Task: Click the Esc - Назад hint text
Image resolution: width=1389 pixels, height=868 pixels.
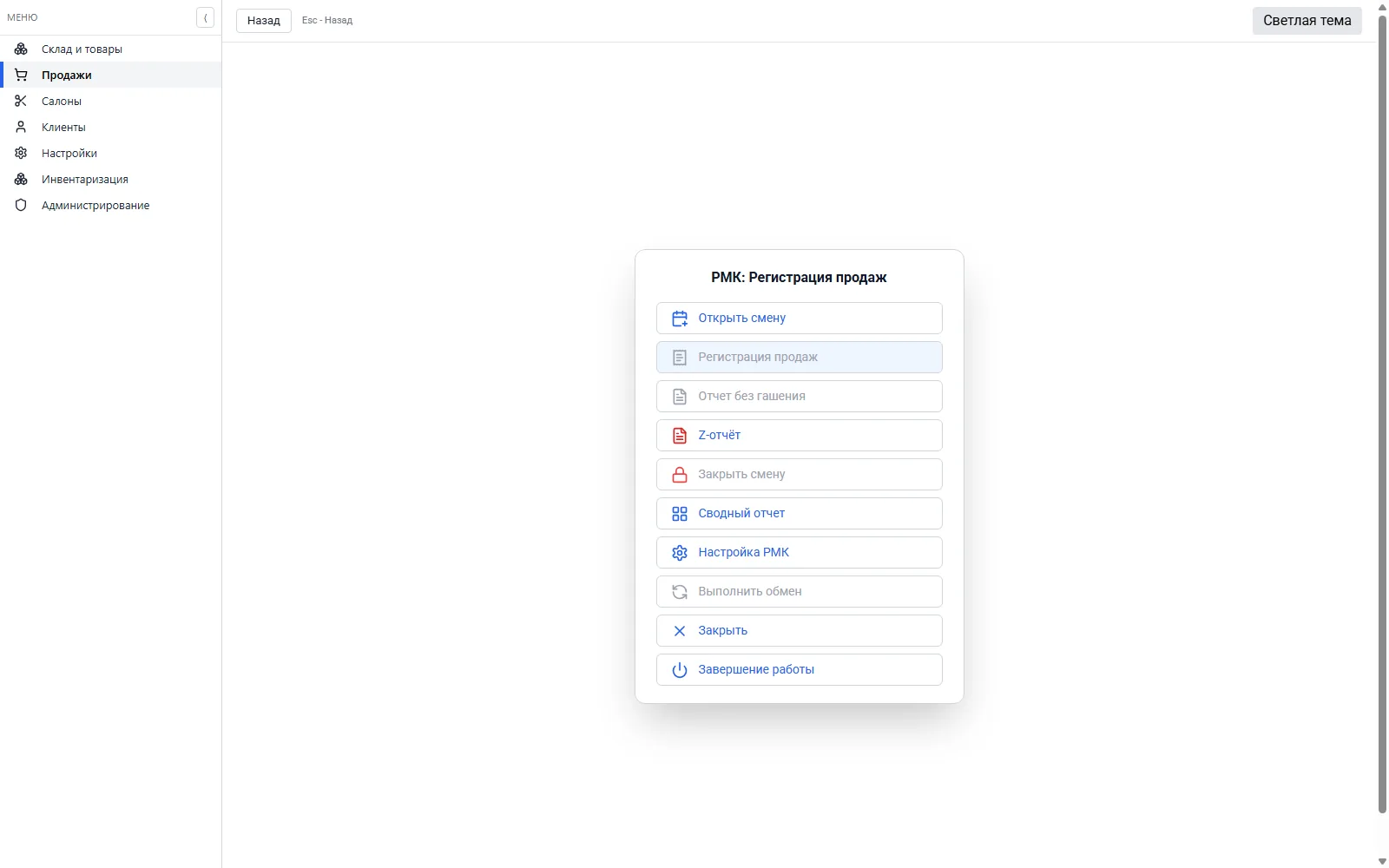Action: pos(327,20)
